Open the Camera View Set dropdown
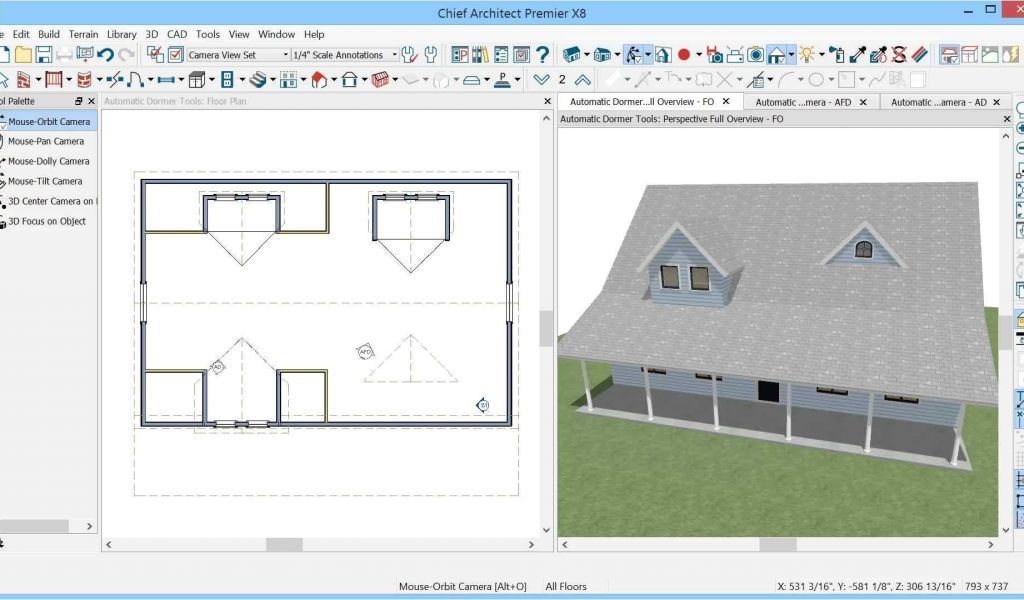The image size is (1024, 600). point(285,55)
